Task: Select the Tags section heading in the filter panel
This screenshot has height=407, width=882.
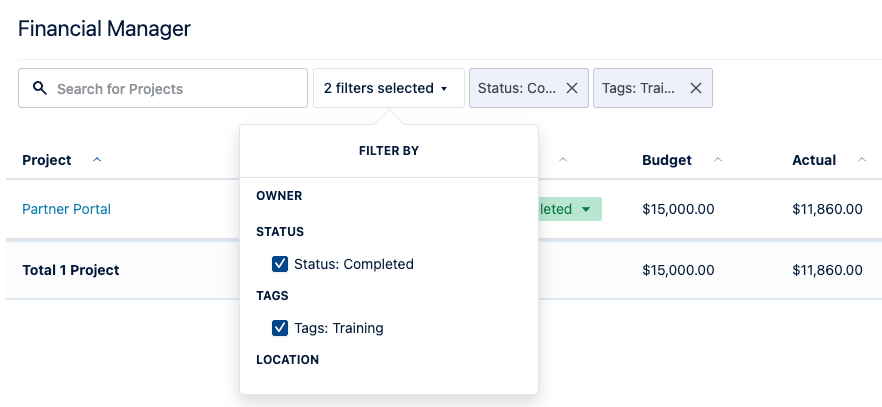Action: coord(272,296)
